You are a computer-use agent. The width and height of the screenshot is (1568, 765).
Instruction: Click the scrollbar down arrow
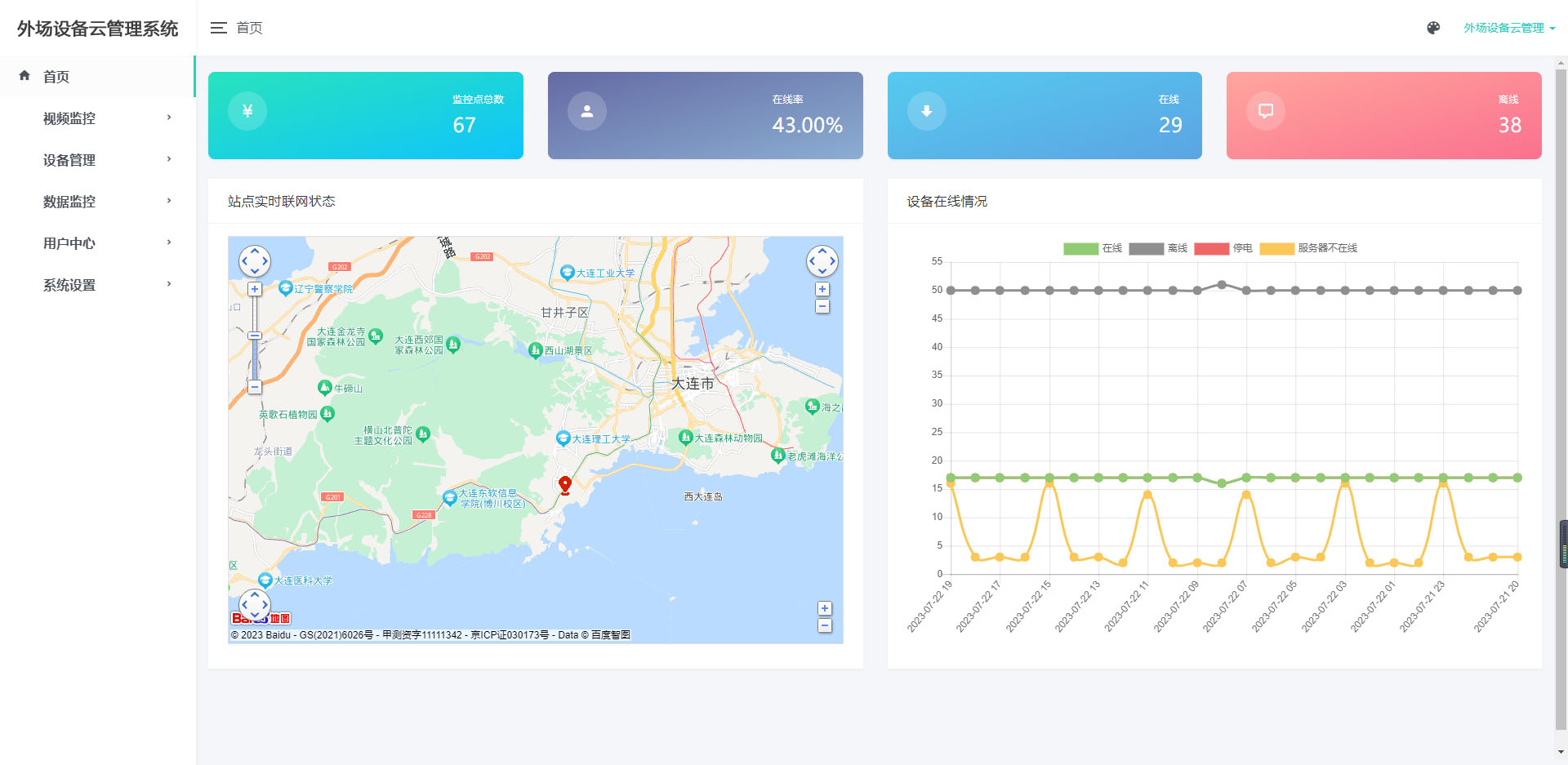coord(1561,752)
